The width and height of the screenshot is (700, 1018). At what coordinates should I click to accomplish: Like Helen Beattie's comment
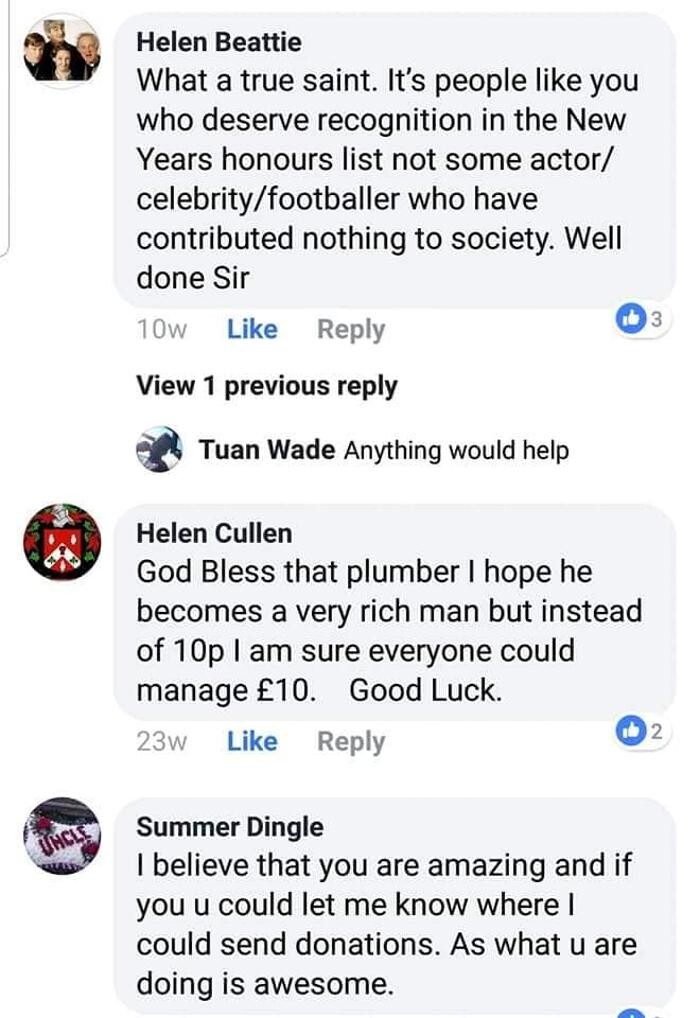252,329
